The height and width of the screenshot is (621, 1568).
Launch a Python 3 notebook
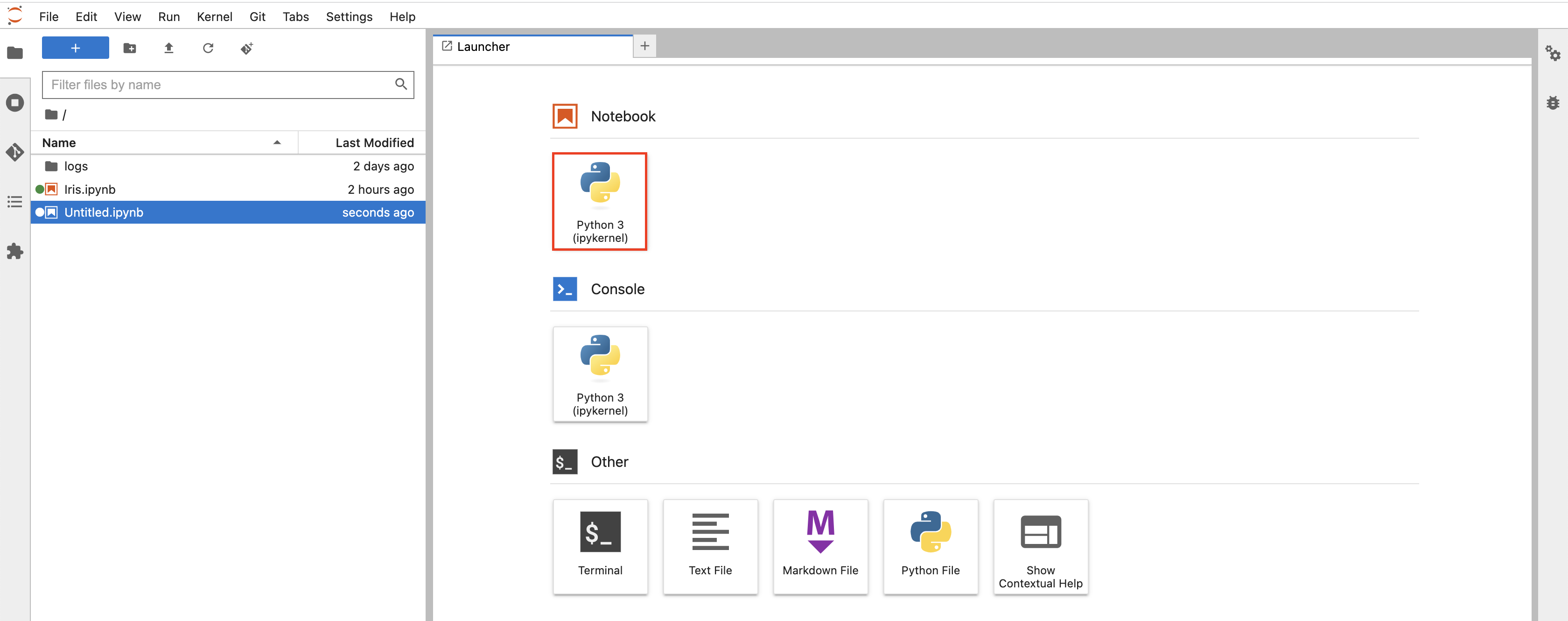600,201
